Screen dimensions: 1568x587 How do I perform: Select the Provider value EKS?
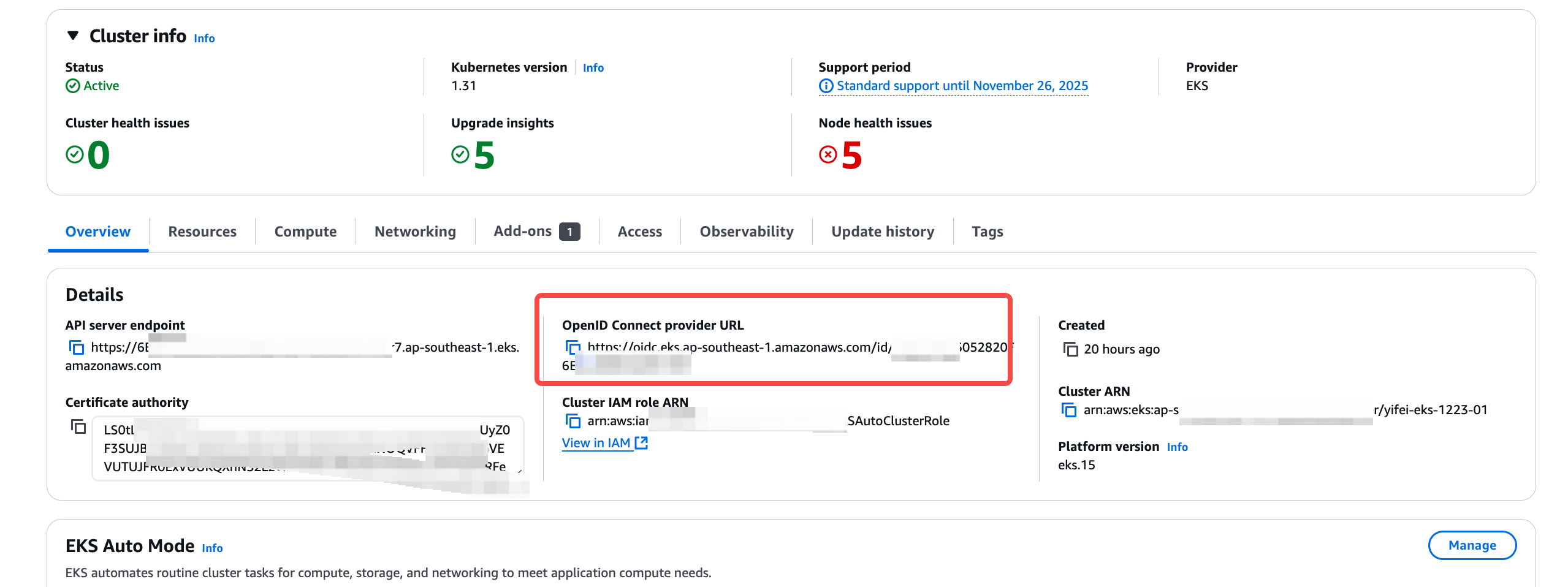pos(1197,86)
